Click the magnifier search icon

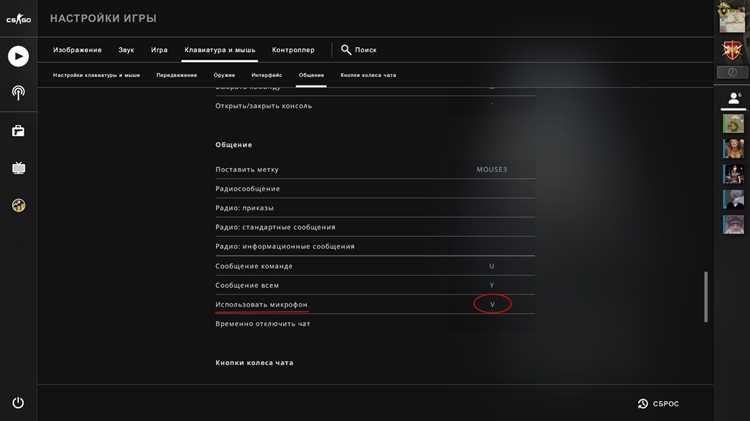[346, 50]
